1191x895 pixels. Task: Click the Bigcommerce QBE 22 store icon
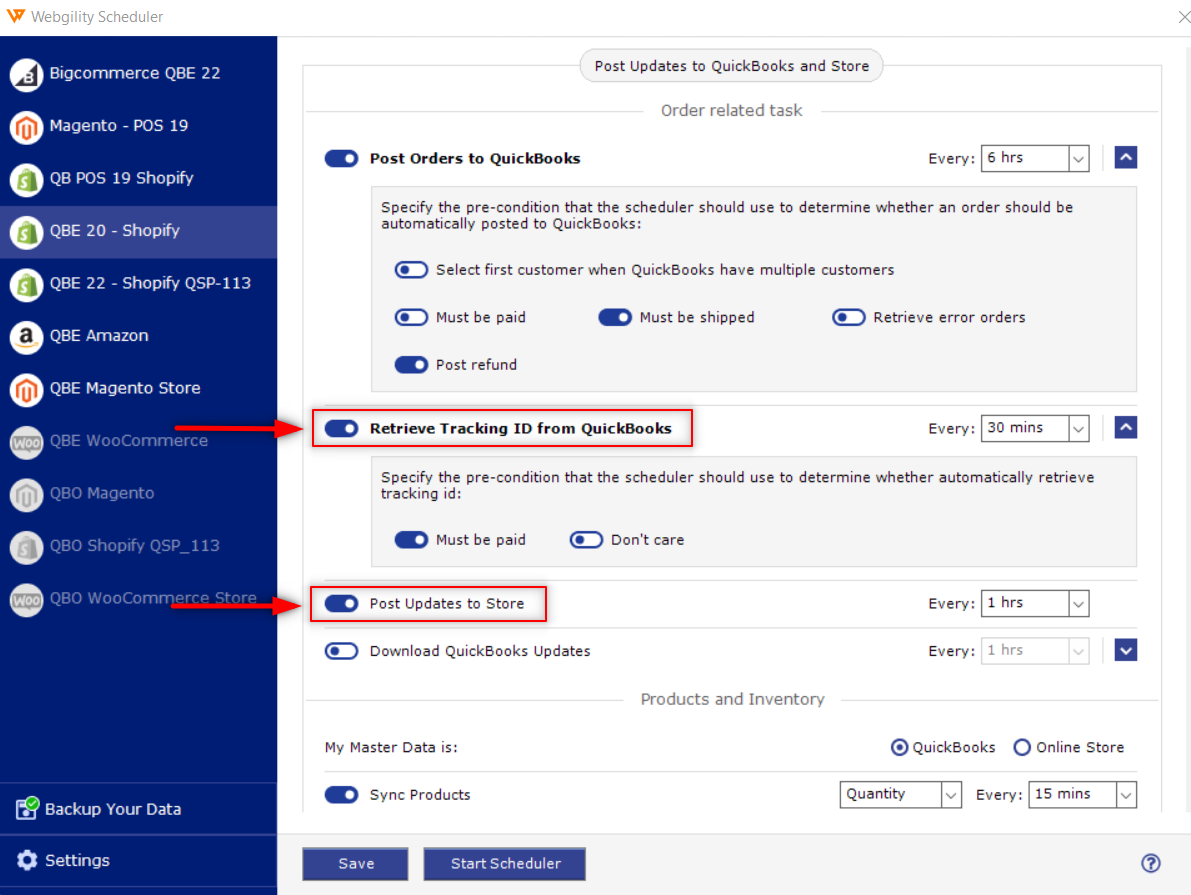[27, 74]
